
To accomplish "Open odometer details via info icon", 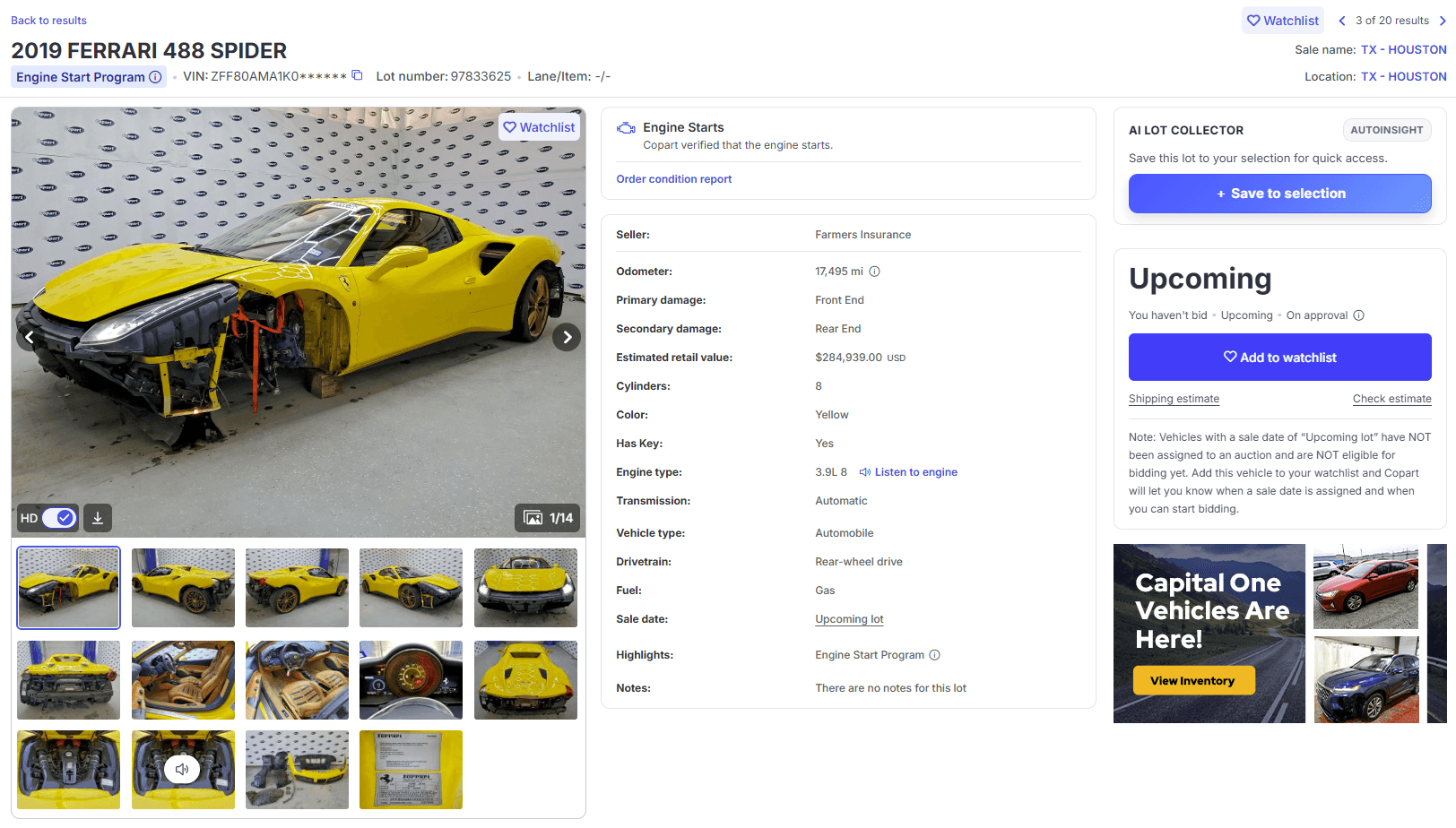I will 874,271.
